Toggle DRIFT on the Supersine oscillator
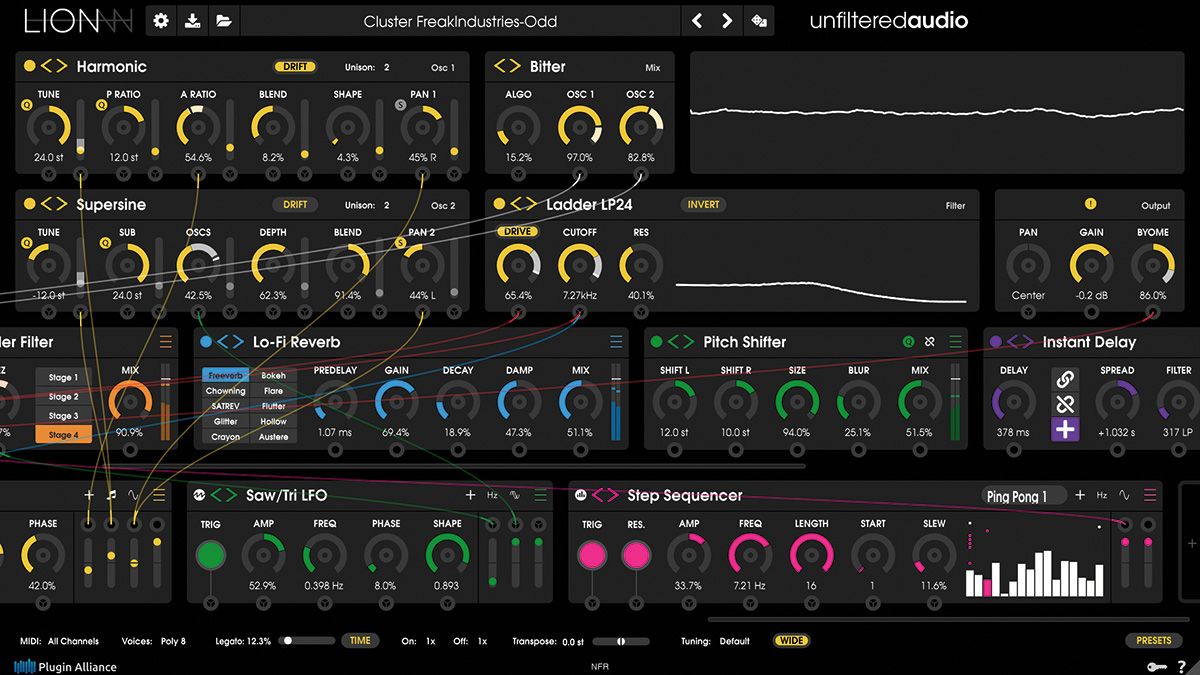This screenshot has width=1200, height=675. click(x=295, y=204)
